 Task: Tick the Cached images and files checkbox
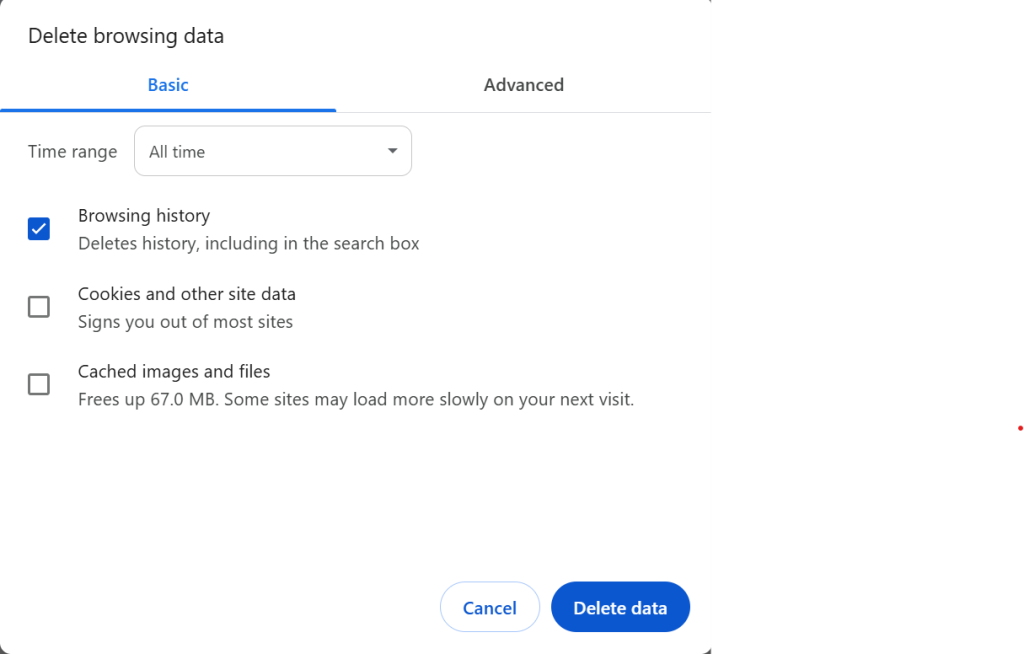click(x=39, y=384)
